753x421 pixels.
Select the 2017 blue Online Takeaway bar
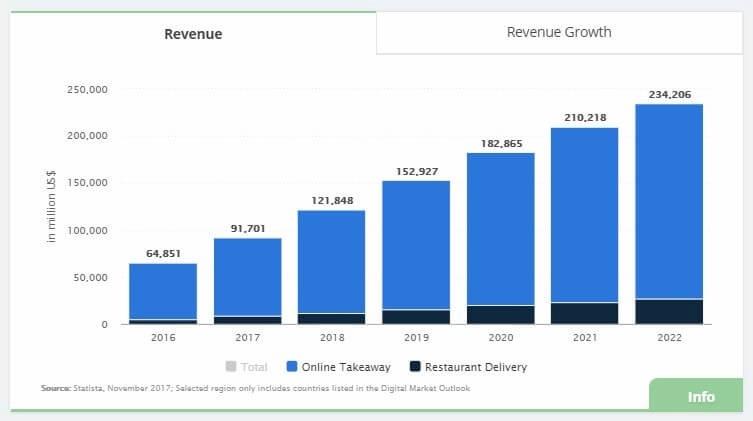click(247, 277)
